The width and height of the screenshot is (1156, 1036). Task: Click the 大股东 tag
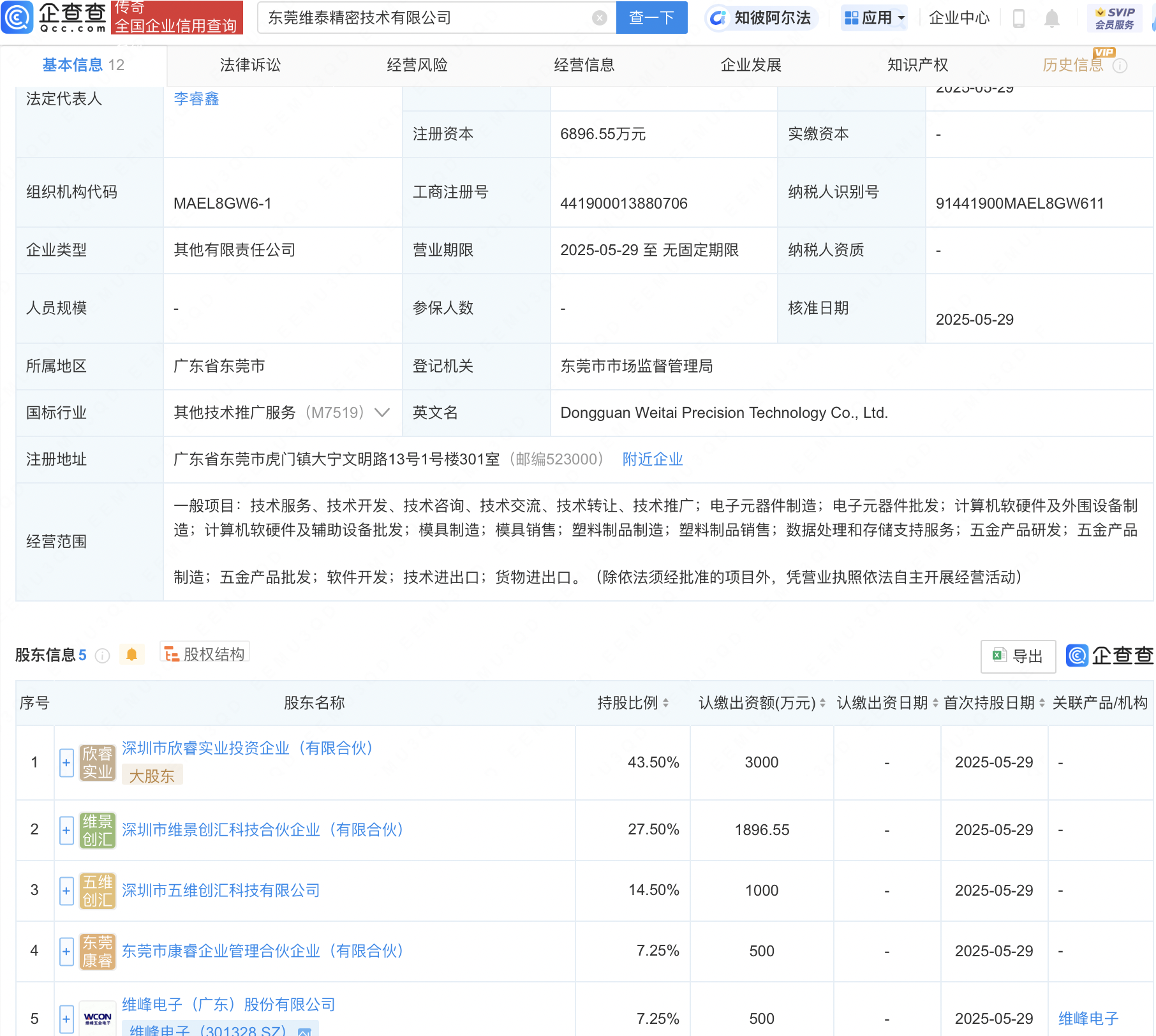pyautogui.click(x=152, y=776)
